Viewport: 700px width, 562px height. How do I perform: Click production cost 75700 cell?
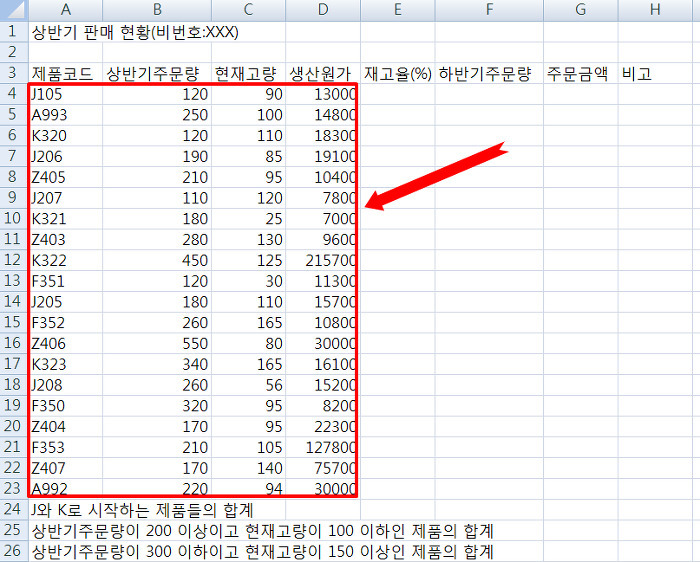(x=323, y=468)
